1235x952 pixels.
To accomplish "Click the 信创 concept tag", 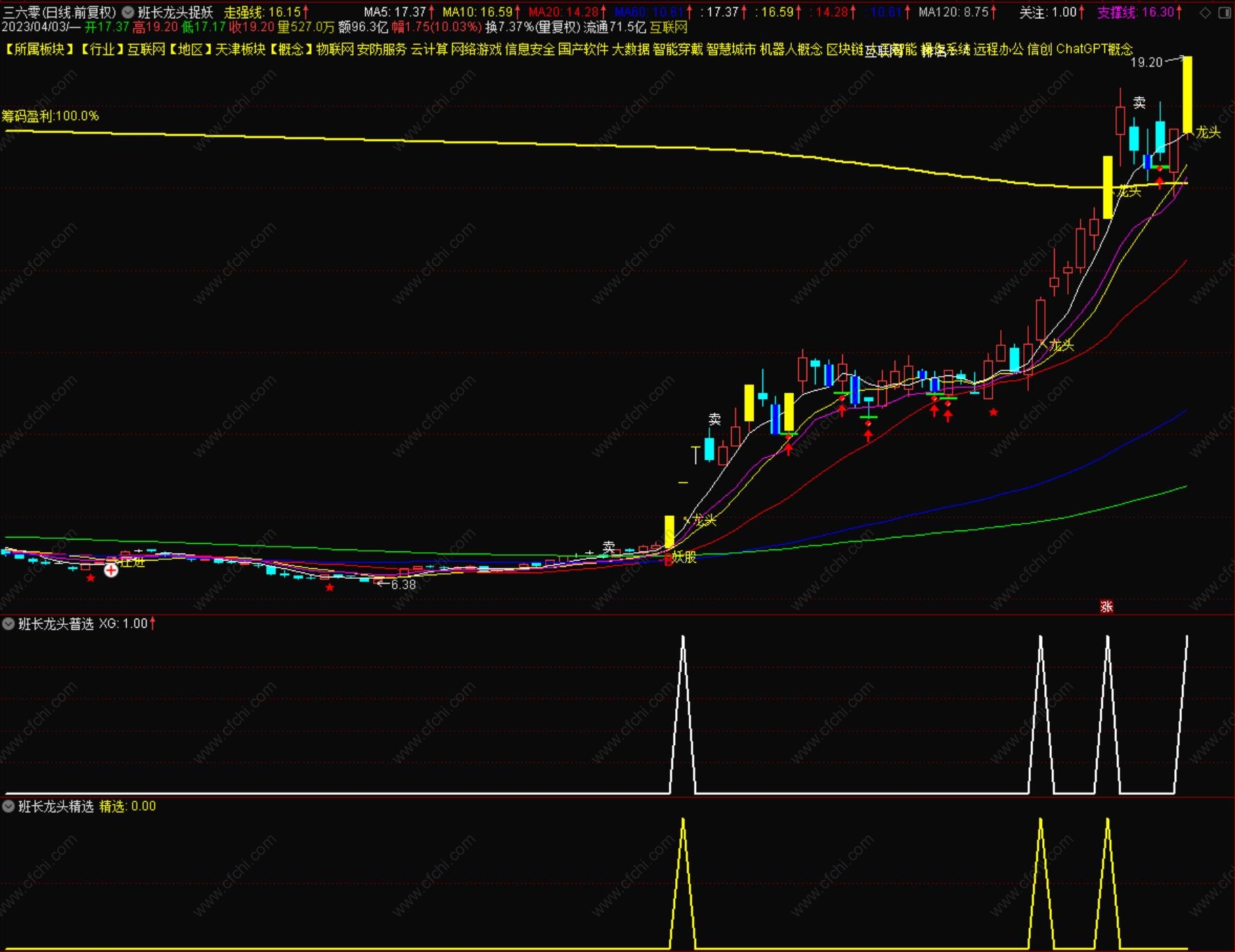I will pyautogui.click(x=1040, y=49).
